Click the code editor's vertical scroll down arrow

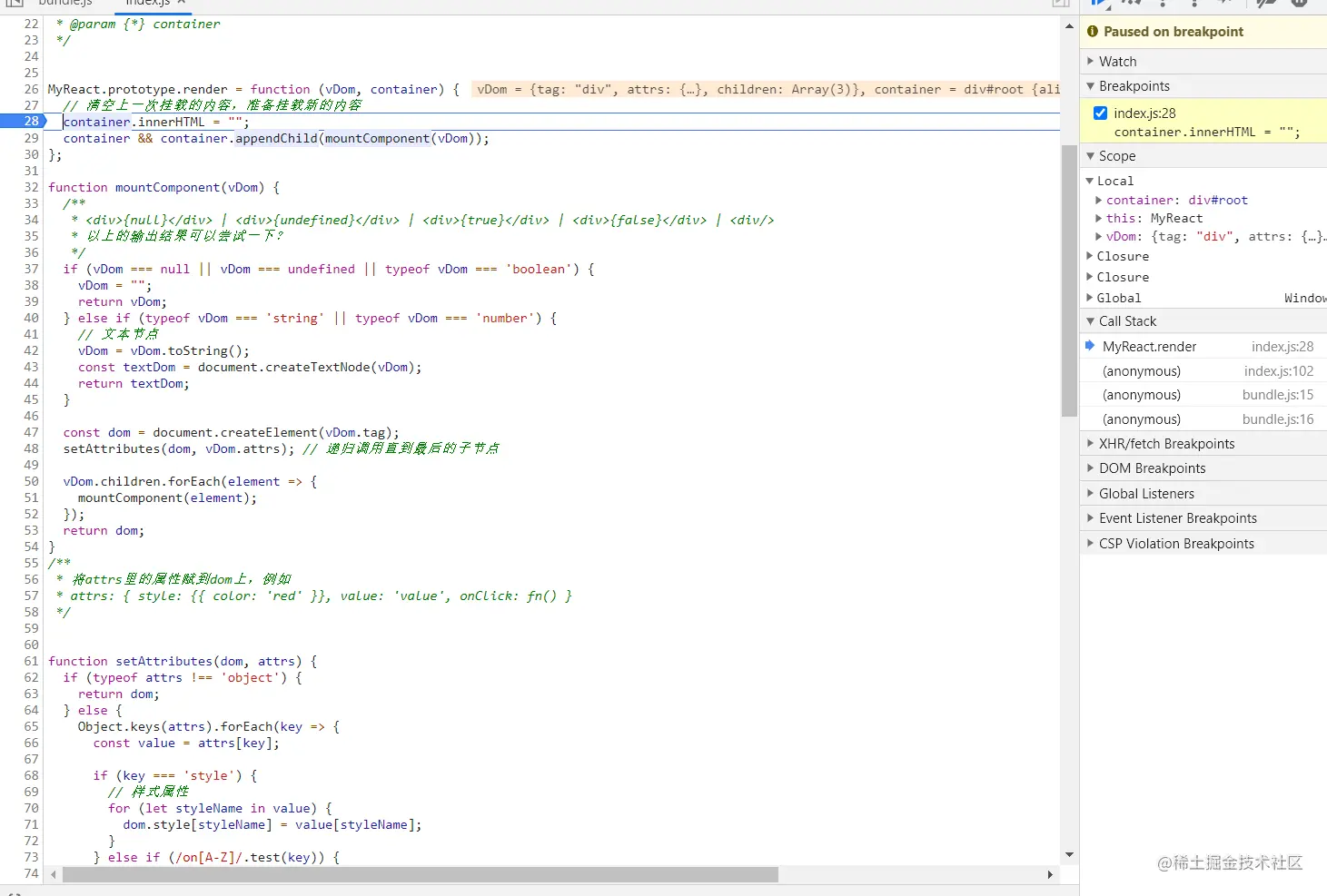coord(1069,855)
